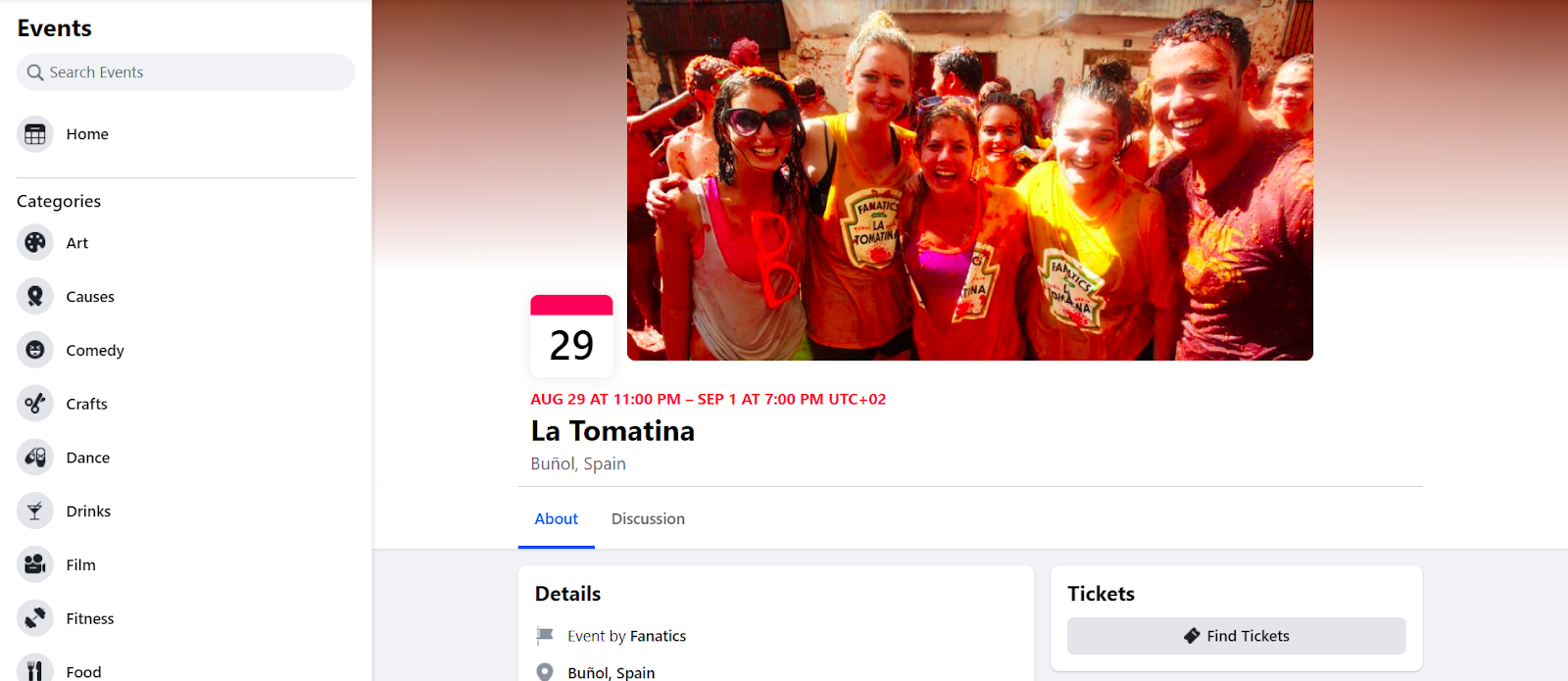Open the Fanatics host link
Viewport: 1568px width, 681px height.
[658, 636]
